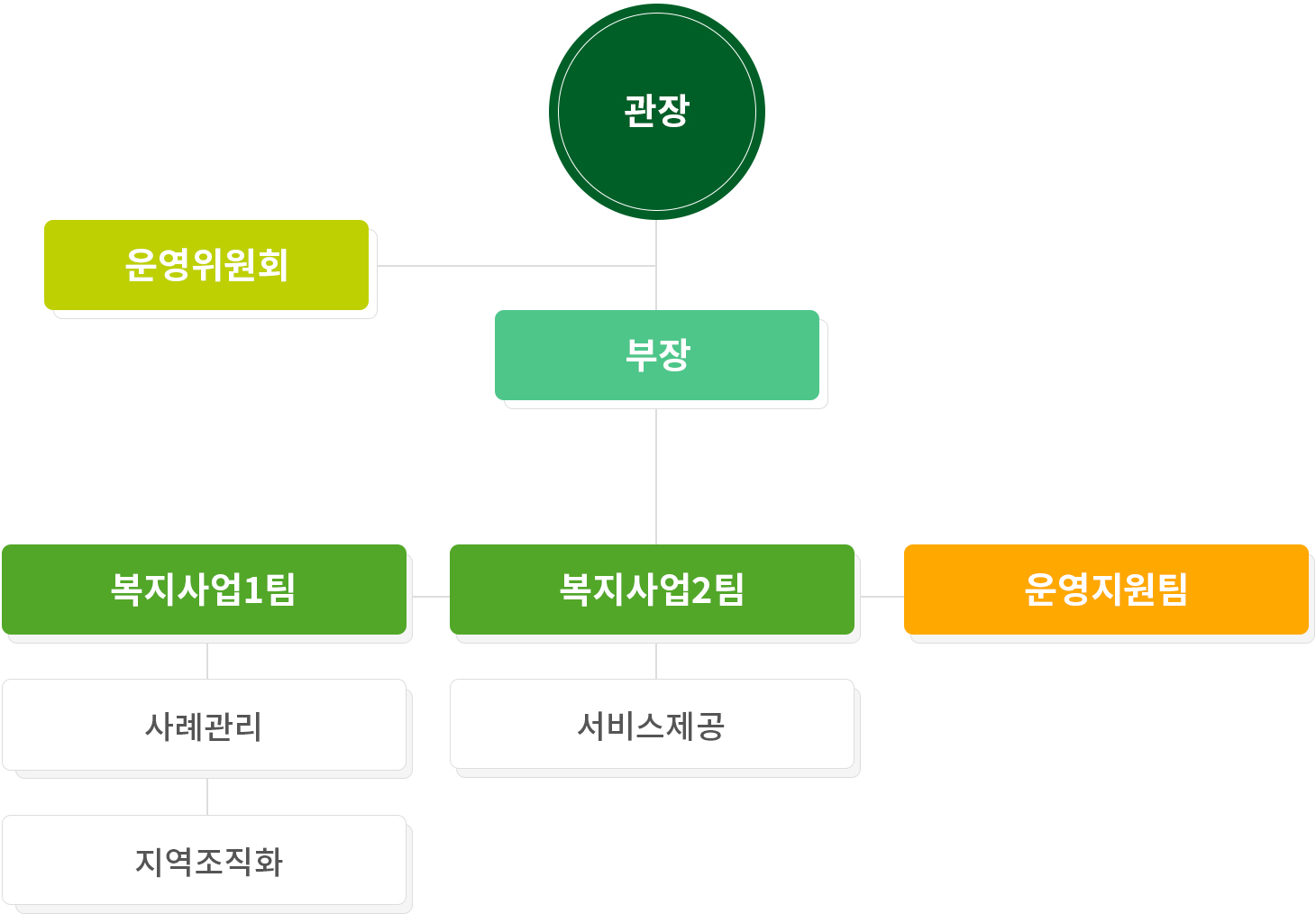Screen dimensions: 1316x914
Task: Click connector between 복지사업2팀 and 서비스제공
Action: (x=656, y=661)
